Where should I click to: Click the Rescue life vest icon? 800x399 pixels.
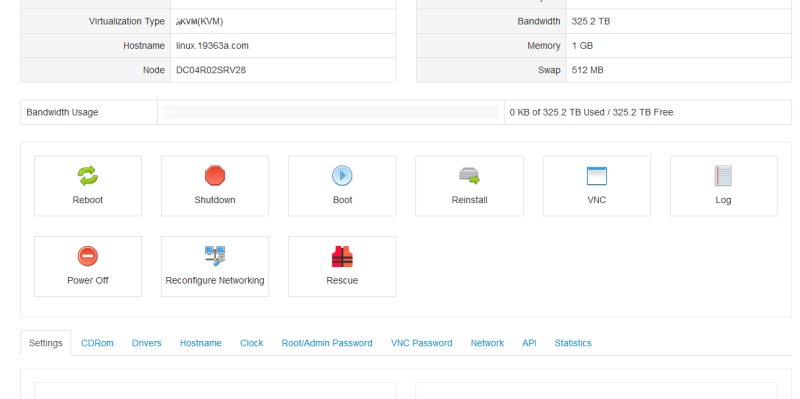click(342, 256)
